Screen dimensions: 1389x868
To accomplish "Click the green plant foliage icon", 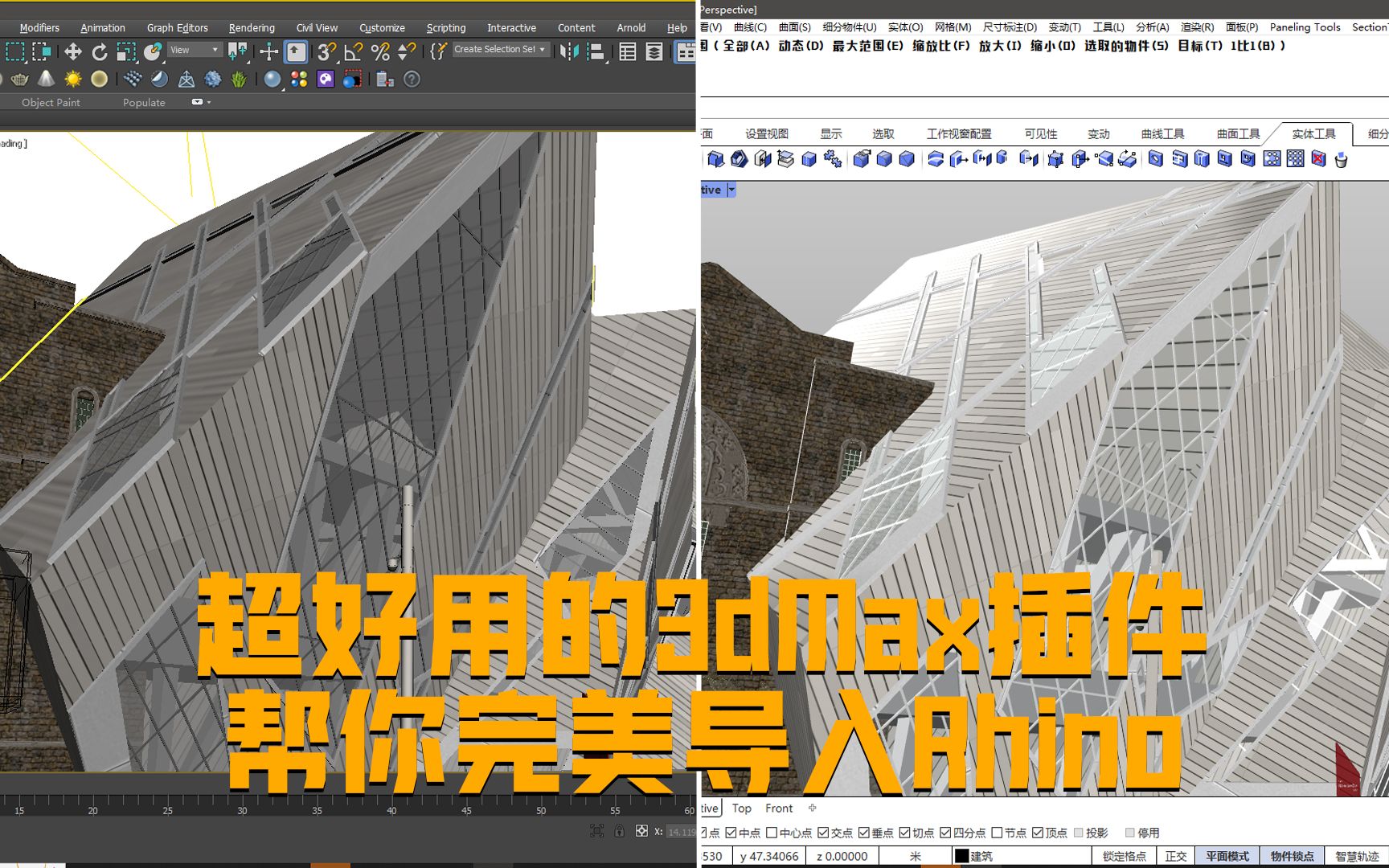I will click(x=239, y=80).
